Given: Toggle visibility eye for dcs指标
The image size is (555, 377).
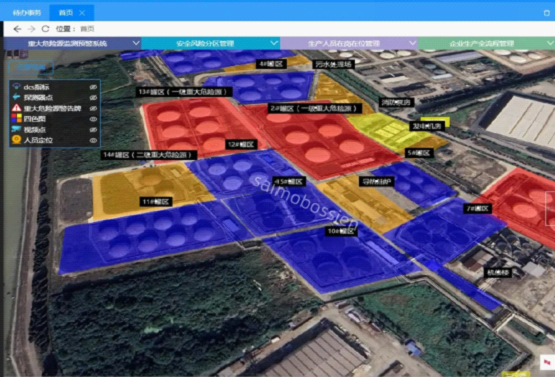Looking at the screenshot, I should pos(93,87).
